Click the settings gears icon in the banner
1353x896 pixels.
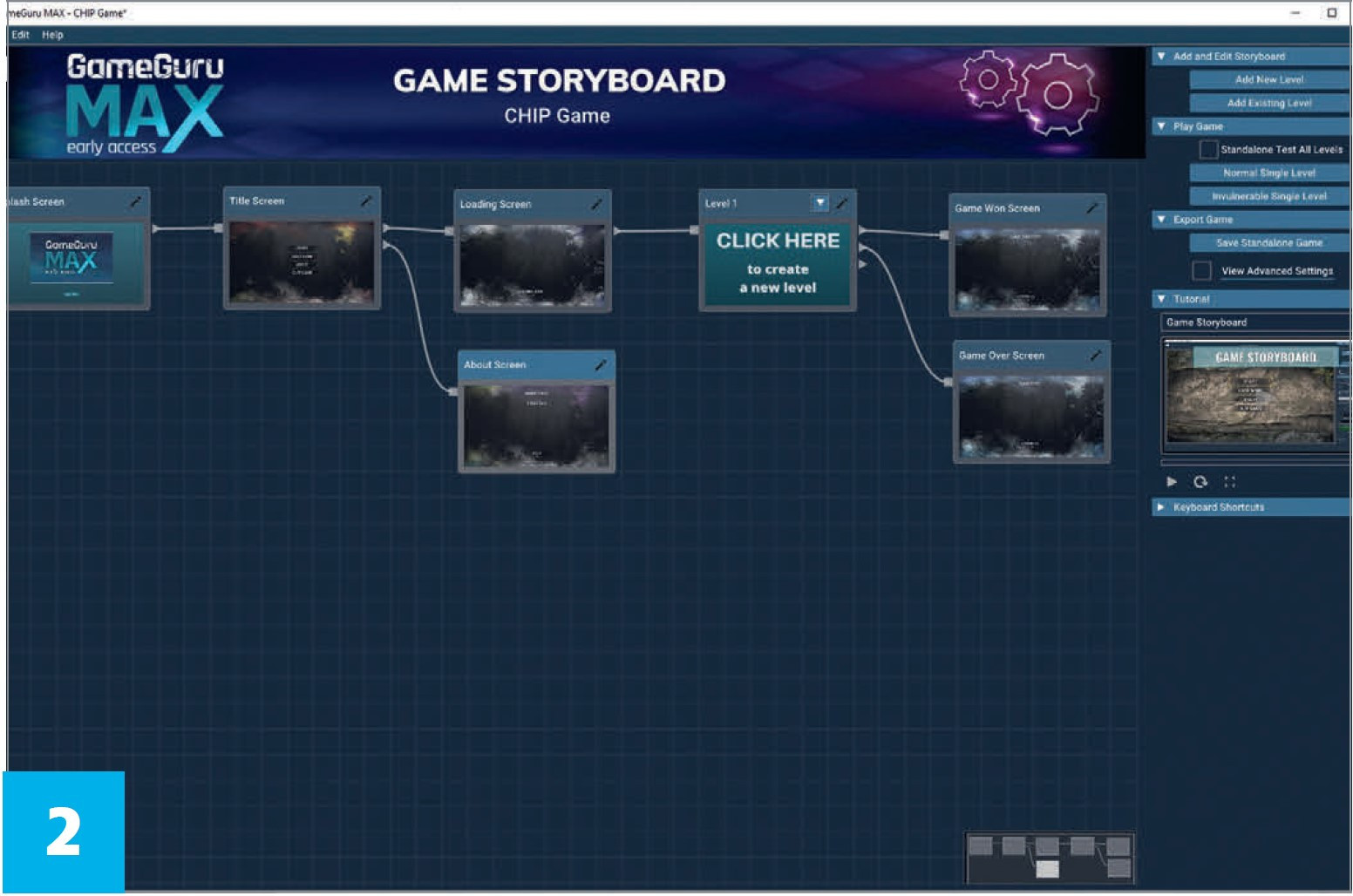(x=1030, y=93)
